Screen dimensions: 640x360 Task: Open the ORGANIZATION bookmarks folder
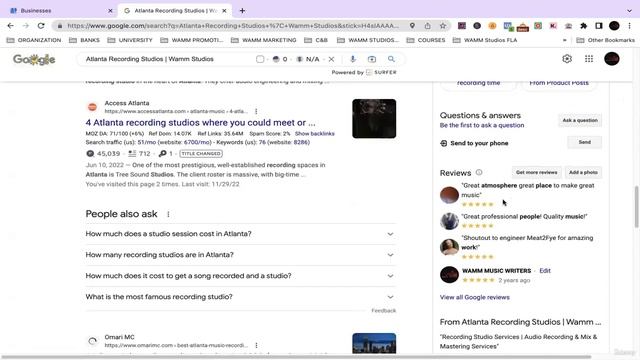tap(34, 40)
